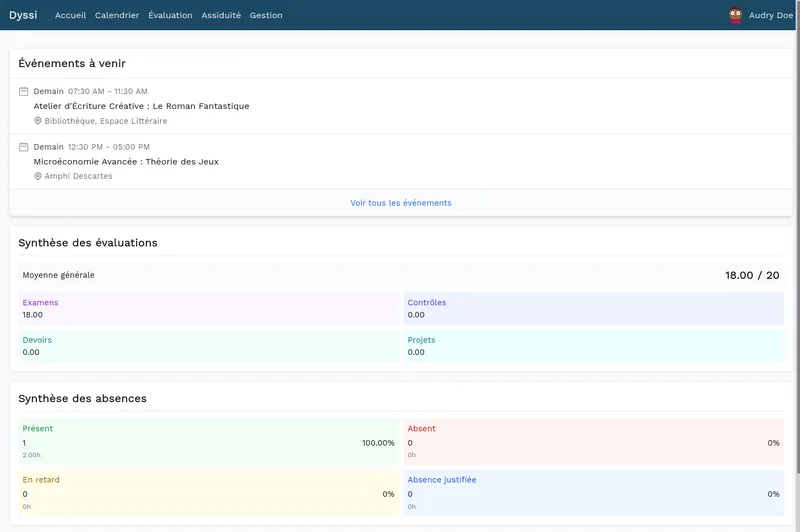The width and height of the screenshot is (800, 532).
Task: Click the Dyssi logo in the navbar
Action: click(23, 15)
